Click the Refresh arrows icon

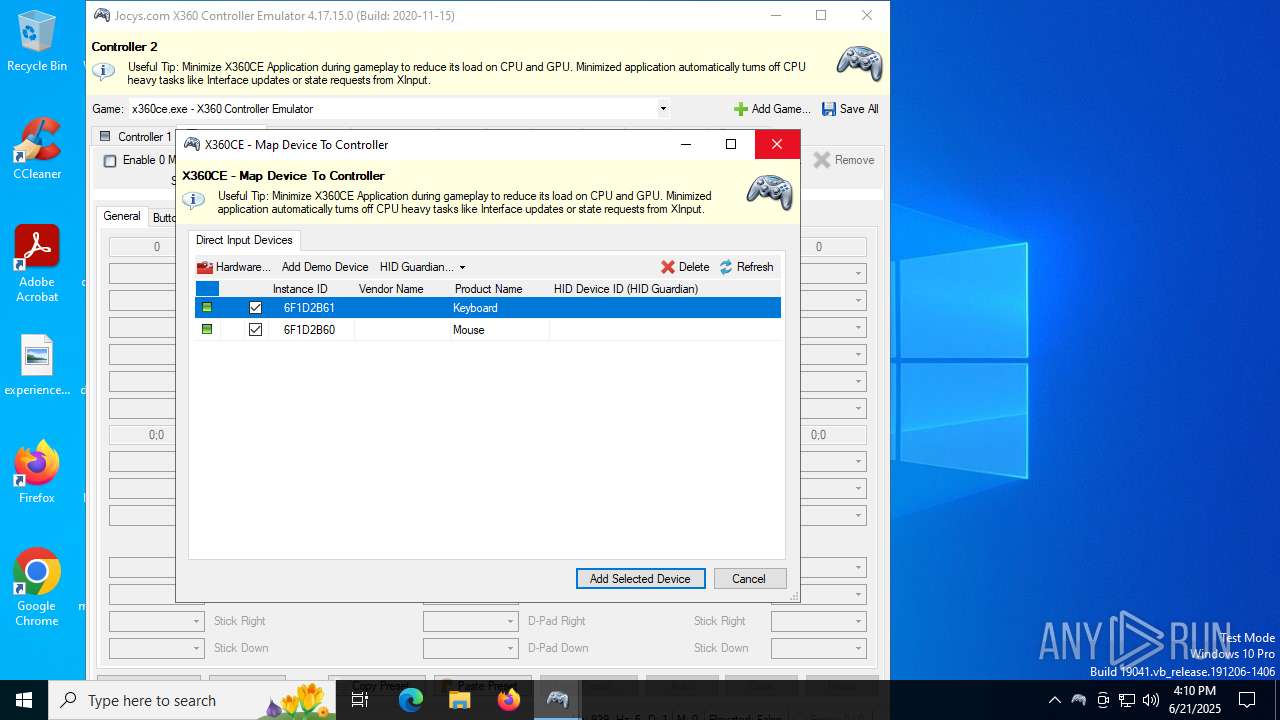click(726, 267)
